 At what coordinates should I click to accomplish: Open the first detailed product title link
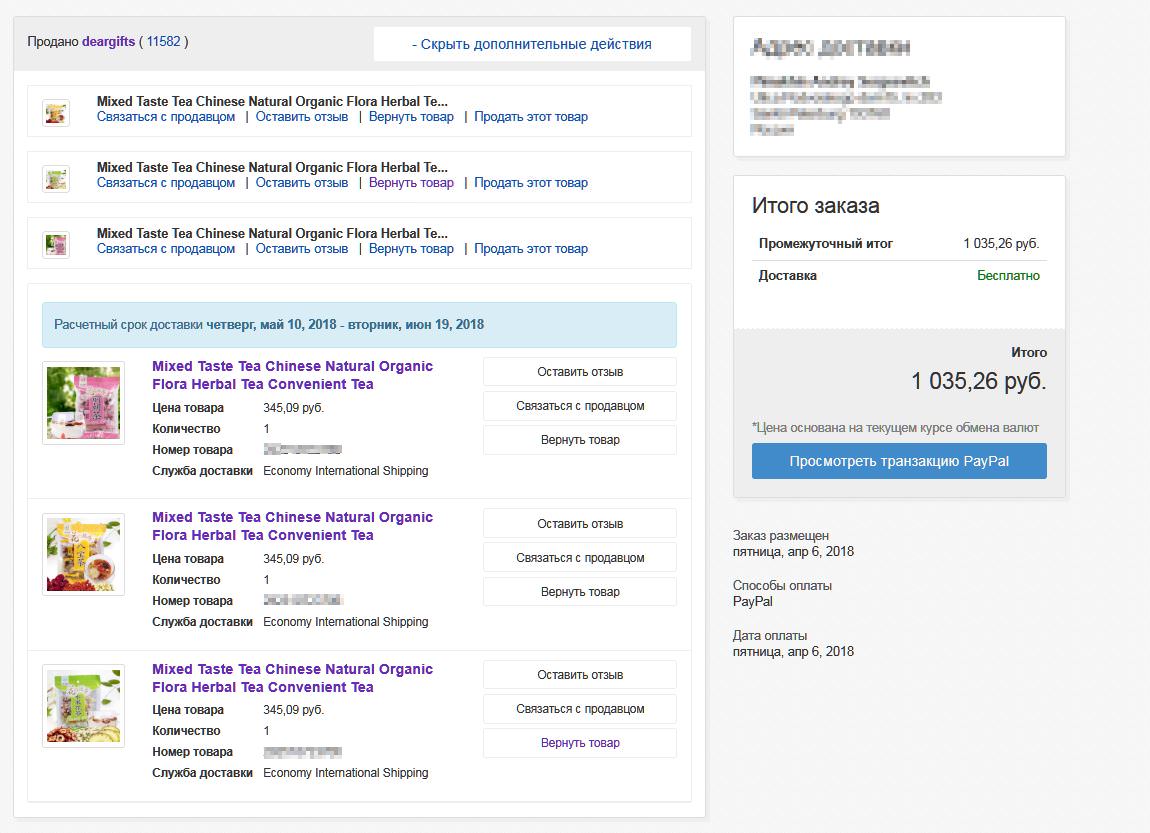coord(292,375)
